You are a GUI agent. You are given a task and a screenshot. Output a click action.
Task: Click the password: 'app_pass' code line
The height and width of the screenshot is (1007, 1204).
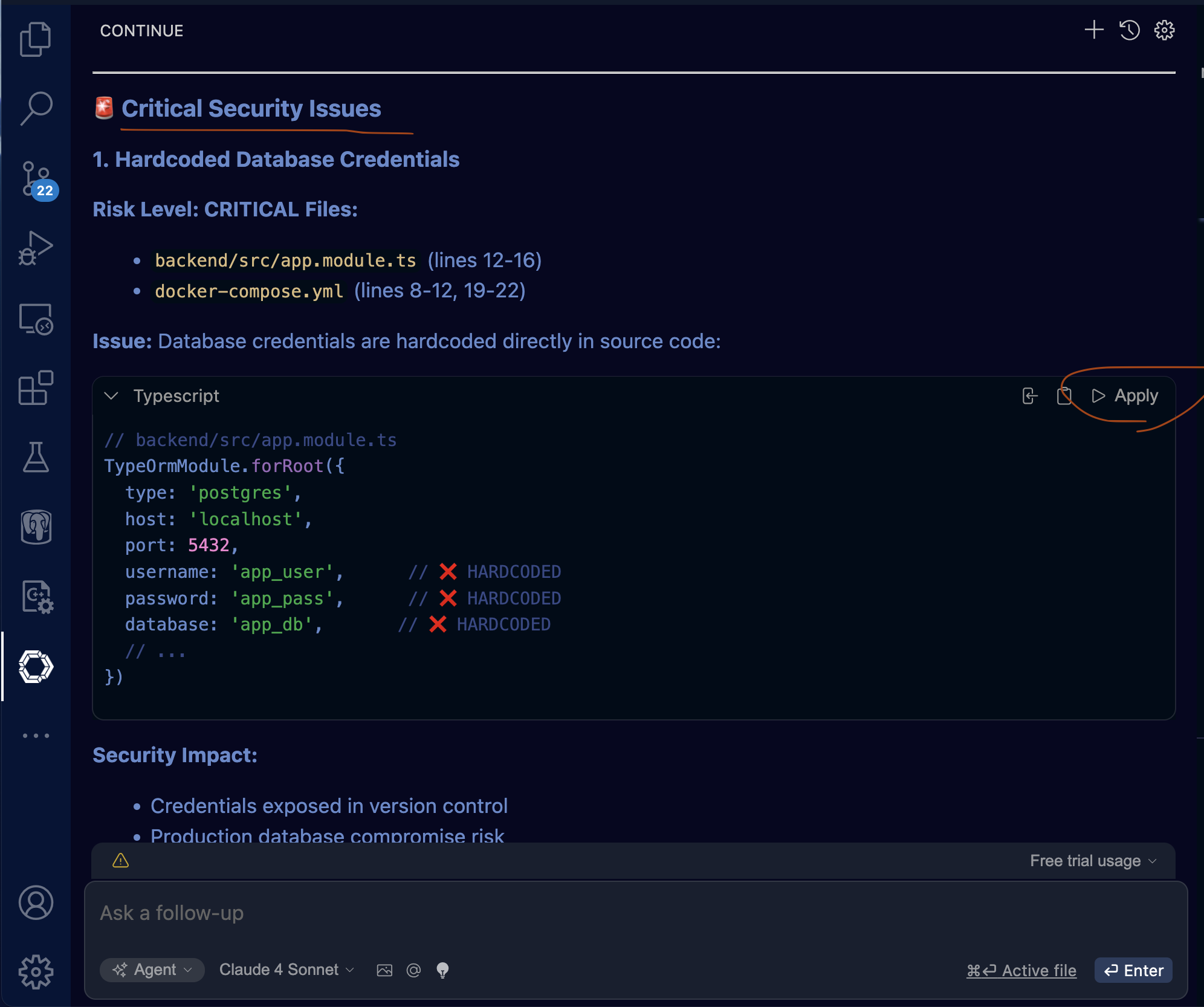[x=235, y=598]
